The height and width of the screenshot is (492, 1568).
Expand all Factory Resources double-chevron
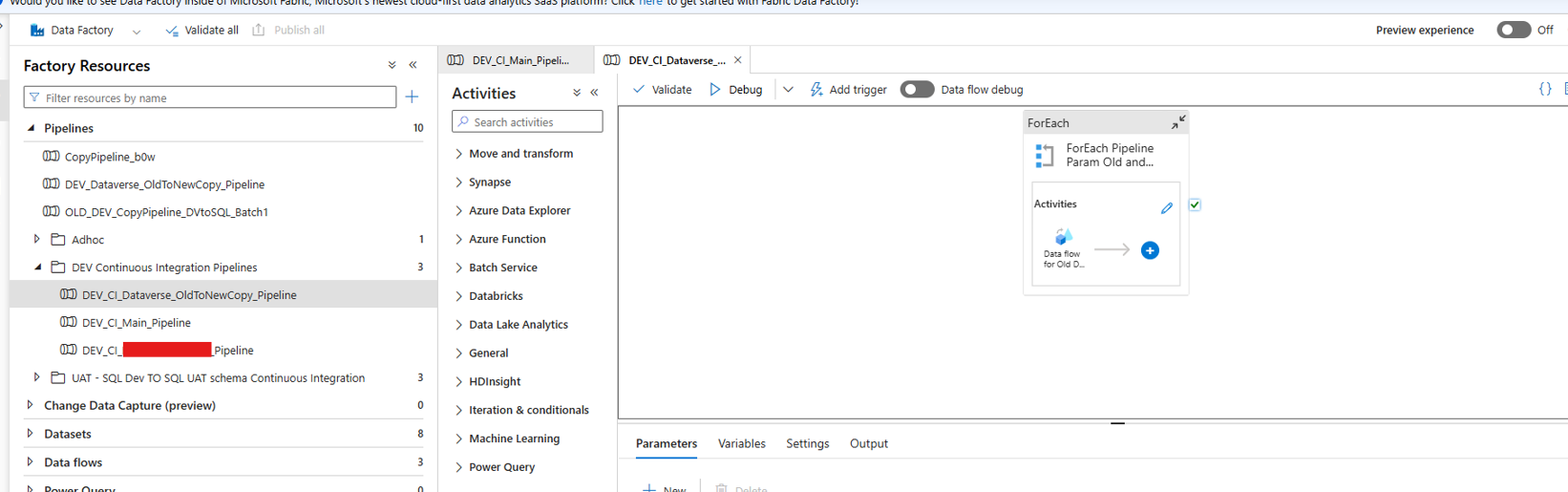[x=392, y=66]
